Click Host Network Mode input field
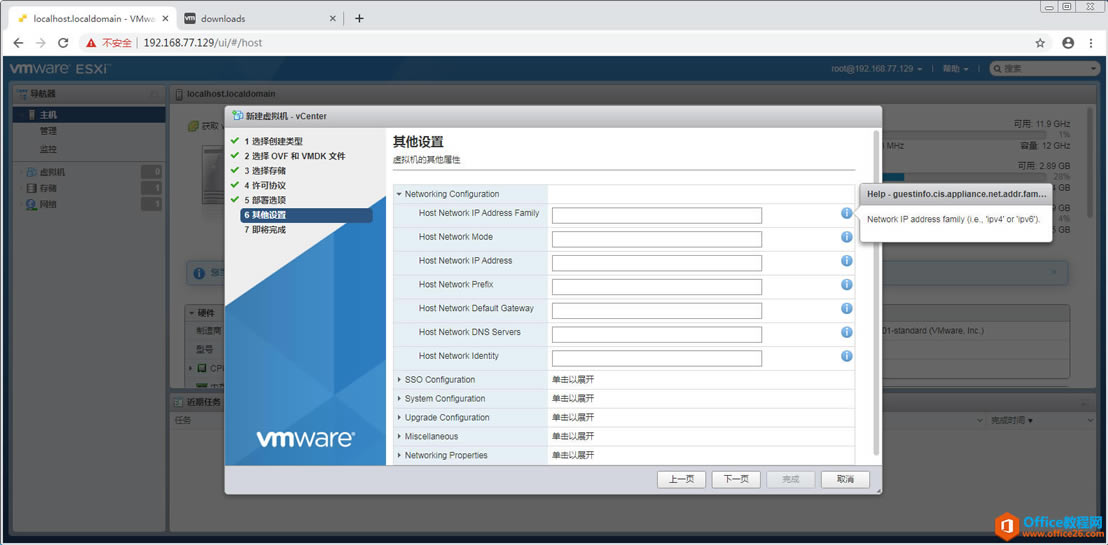This screenshot has width=1108, height=545. click(656, 239)
